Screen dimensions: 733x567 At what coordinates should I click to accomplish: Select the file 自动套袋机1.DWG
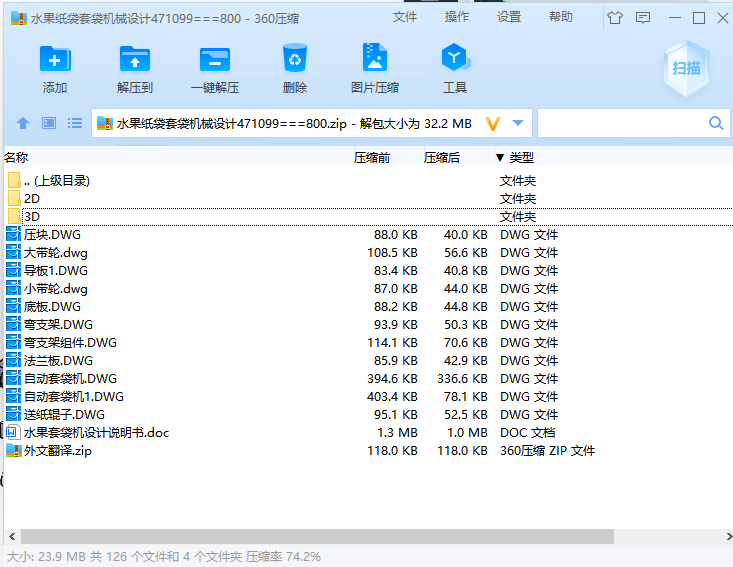368,396
